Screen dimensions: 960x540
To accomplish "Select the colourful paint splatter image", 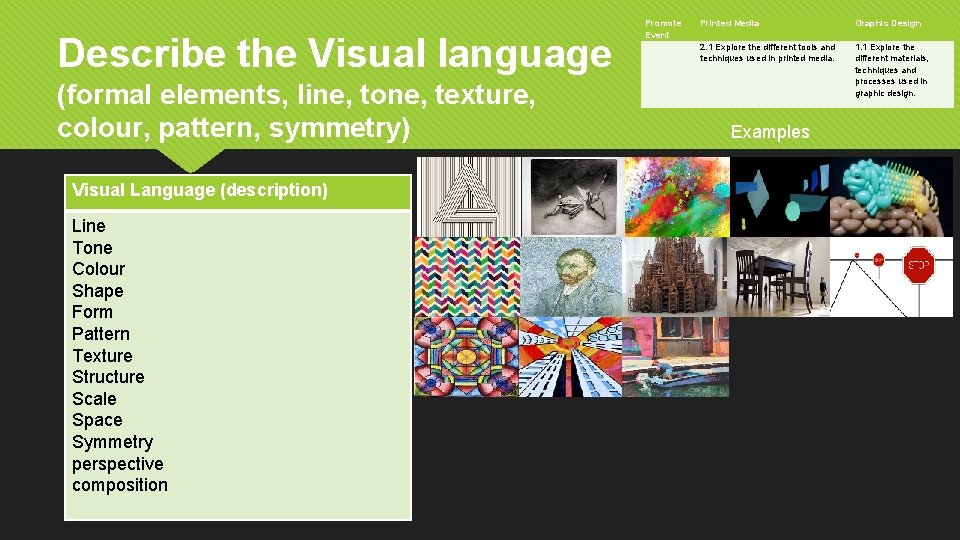I will pyautogui.click(x=677, y=197).
